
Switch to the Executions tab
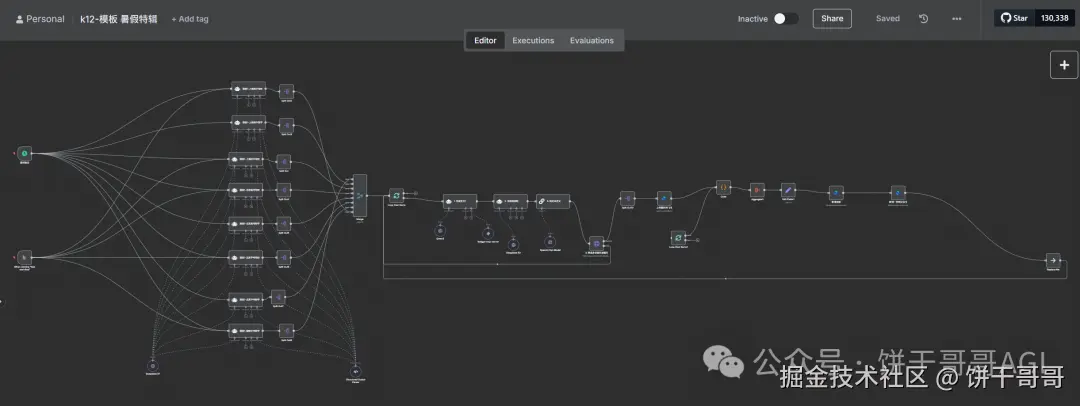533,40
